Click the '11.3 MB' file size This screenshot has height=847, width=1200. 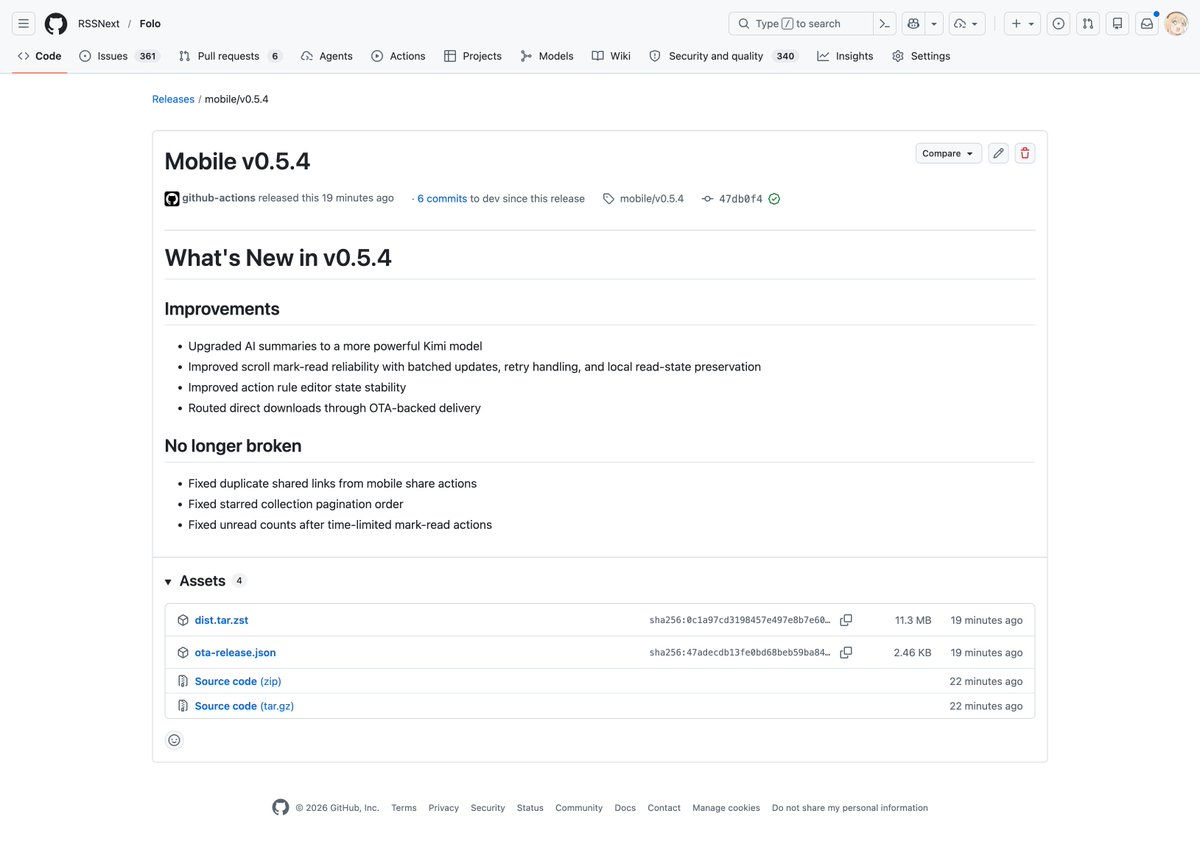point(913,620)
